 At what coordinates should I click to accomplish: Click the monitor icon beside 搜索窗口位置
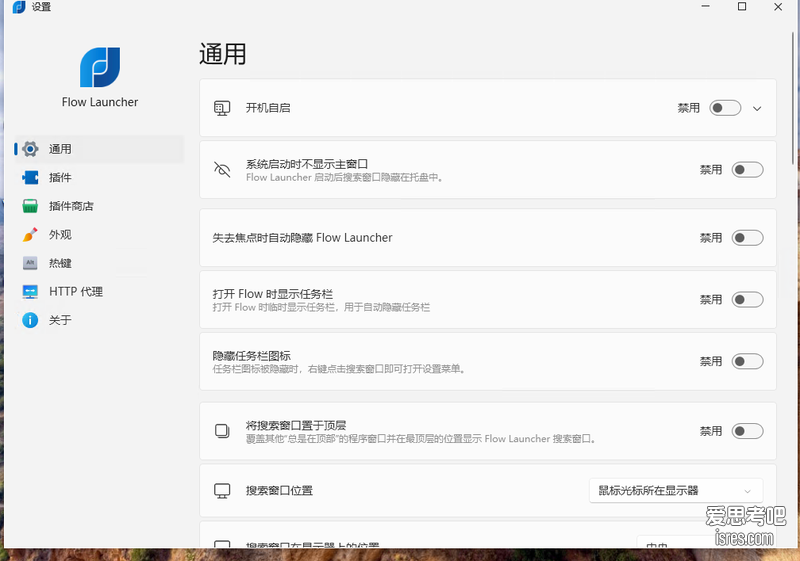coord(222,491)
